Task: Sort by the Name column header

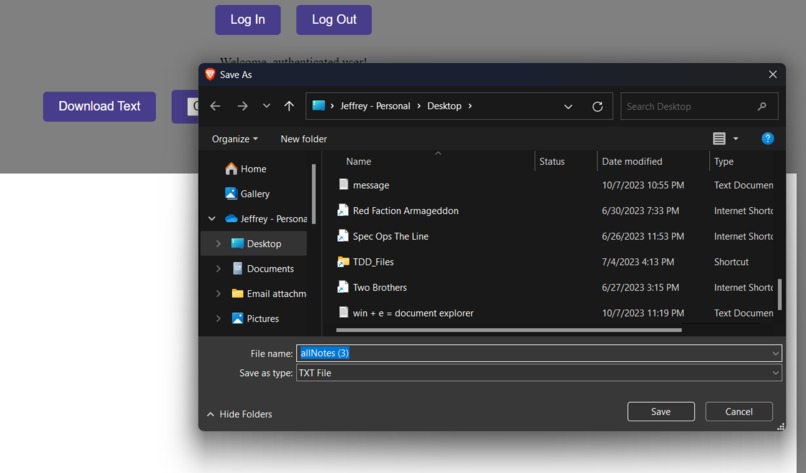Action: point(358,161)
